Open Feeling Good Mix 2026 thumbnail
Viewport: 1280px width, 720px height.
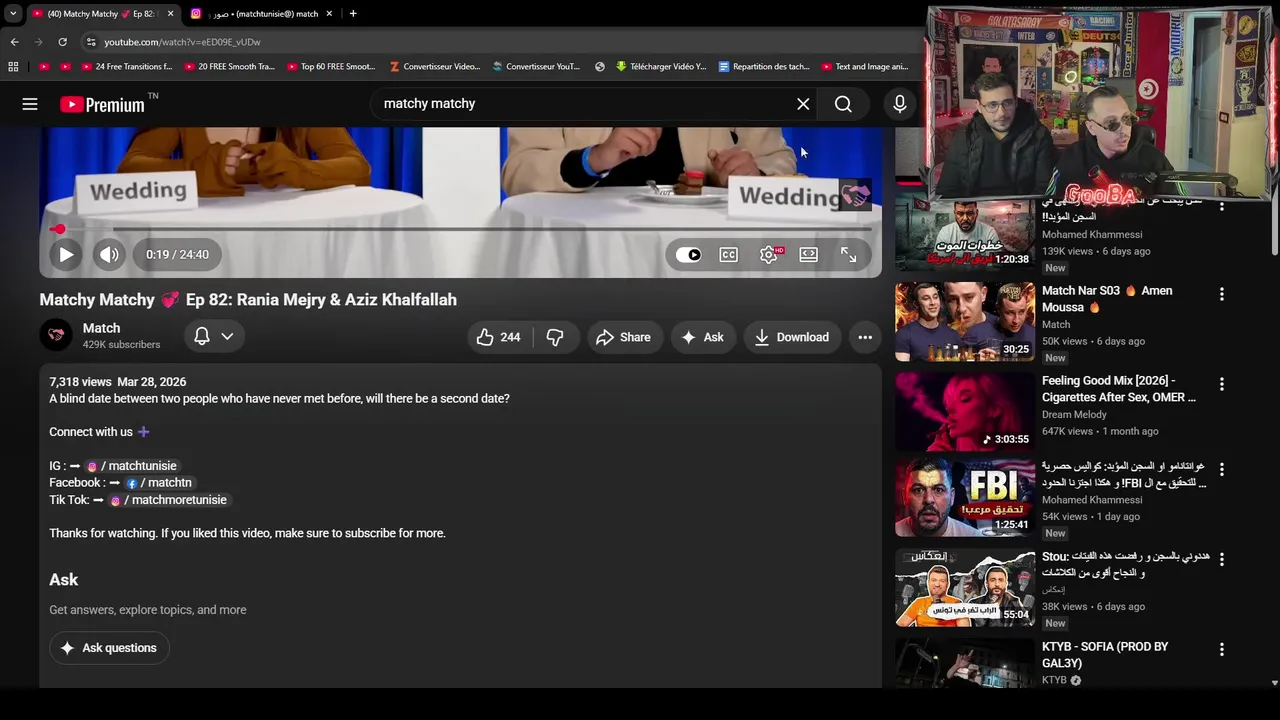[965, 411]
